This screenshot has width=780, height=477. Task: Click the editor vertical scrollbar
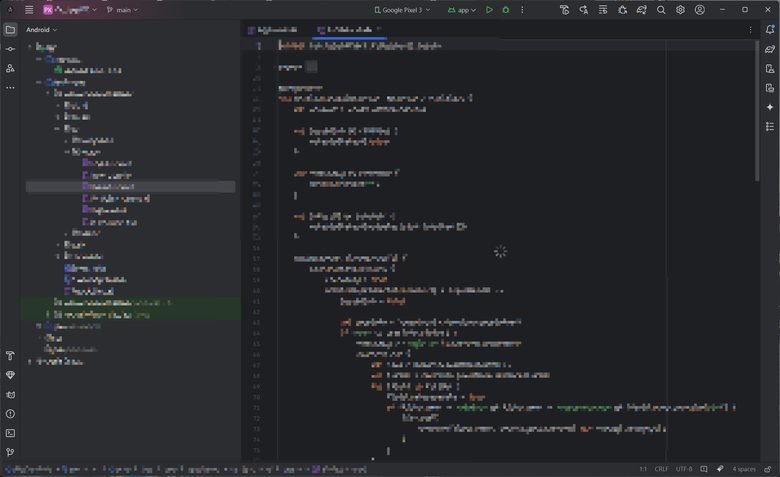click(x=757, y=111)
